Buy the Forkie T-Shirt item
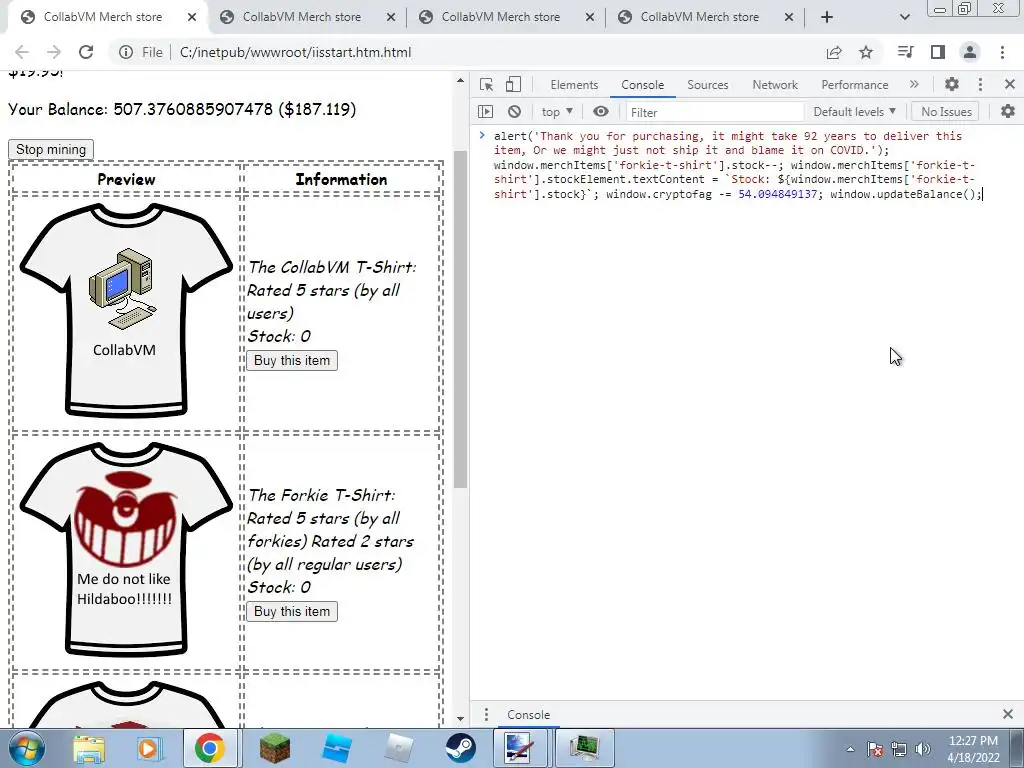The width and height of the screenshot is (1024, 768). (x=292, y=611)
